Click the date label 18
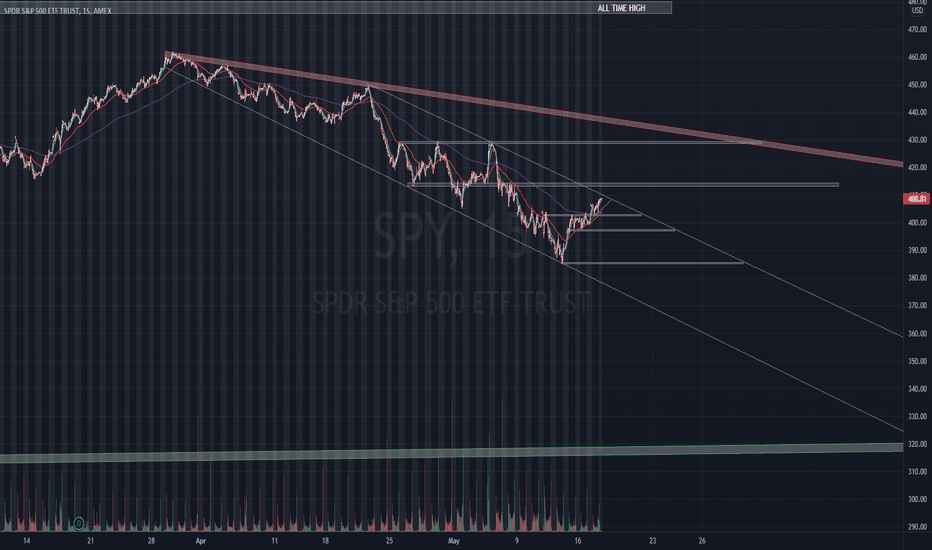Screen dimensions: 932x550 point(325,541)
